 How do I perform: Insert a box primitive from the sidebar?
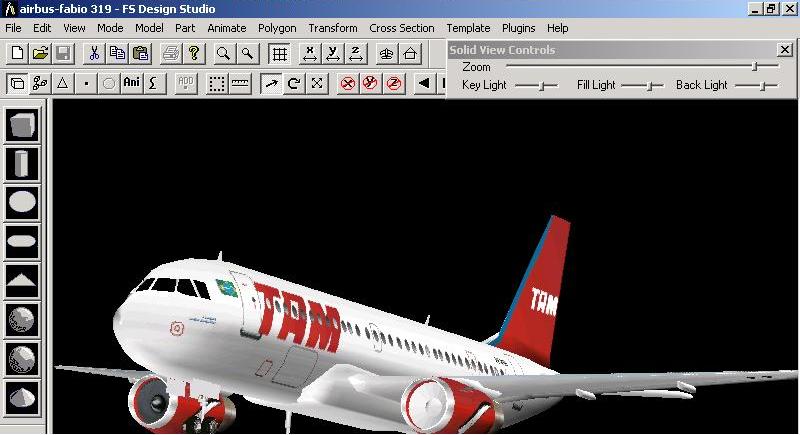tap(22, 125)
